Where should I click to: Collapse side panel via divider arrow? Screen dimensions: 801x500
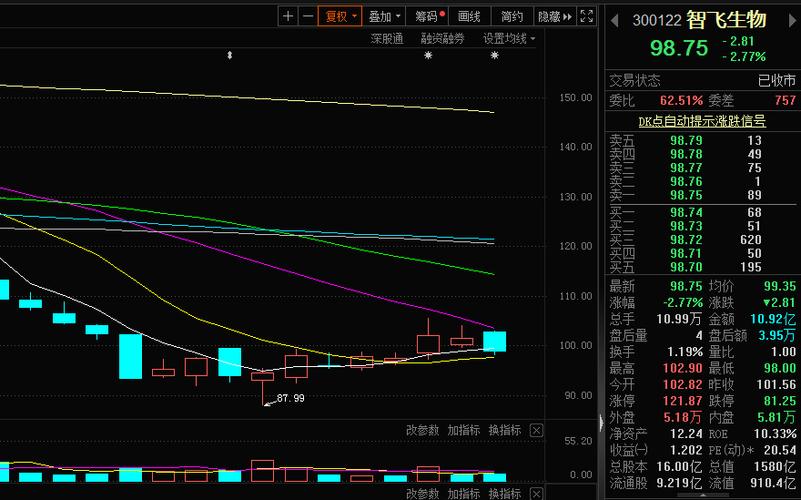[x=601, y=422]
